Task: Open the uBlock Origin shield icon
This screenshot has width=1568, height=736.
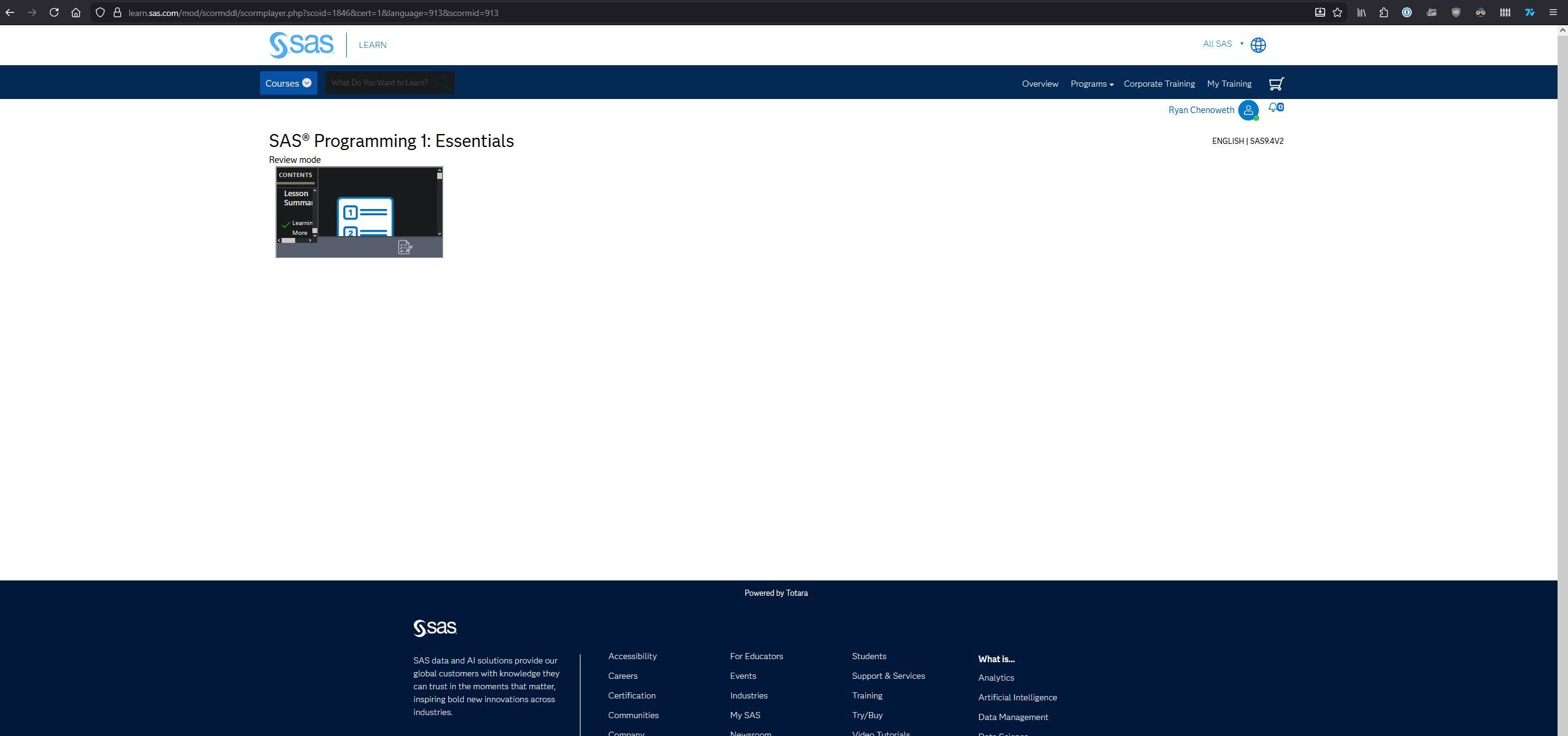Action: click(1456, 12)
